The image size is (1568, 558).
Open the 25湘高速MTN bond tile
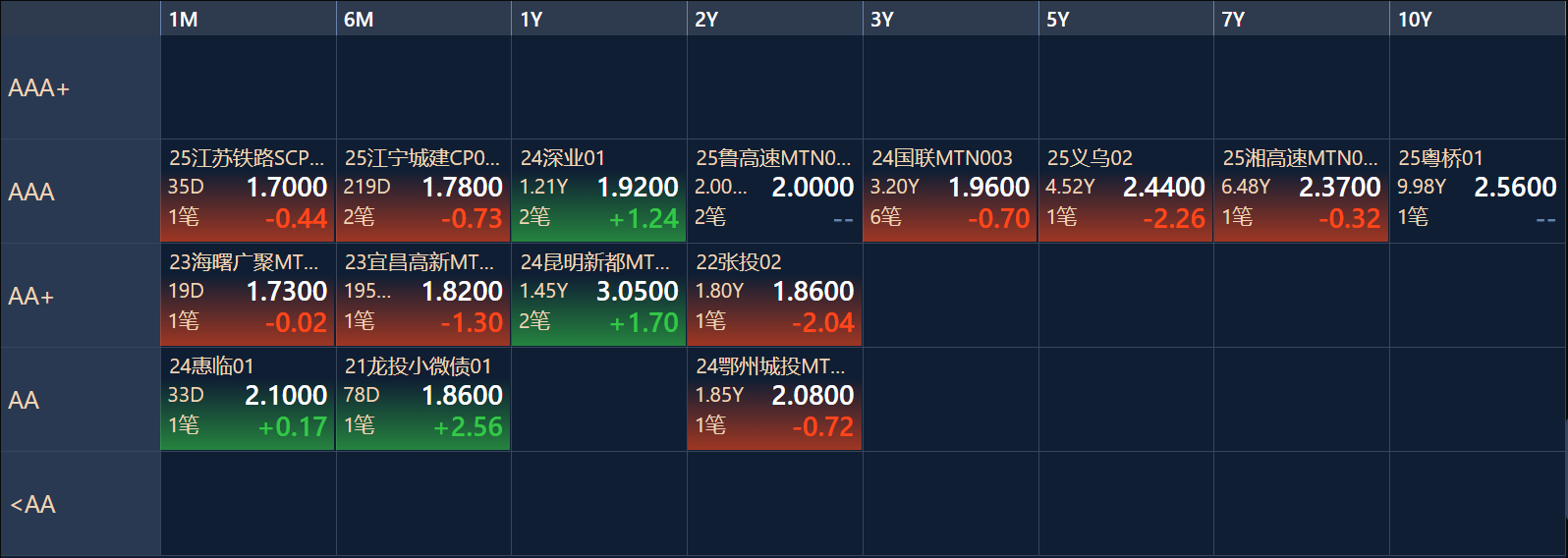[x=1302, y=191]
